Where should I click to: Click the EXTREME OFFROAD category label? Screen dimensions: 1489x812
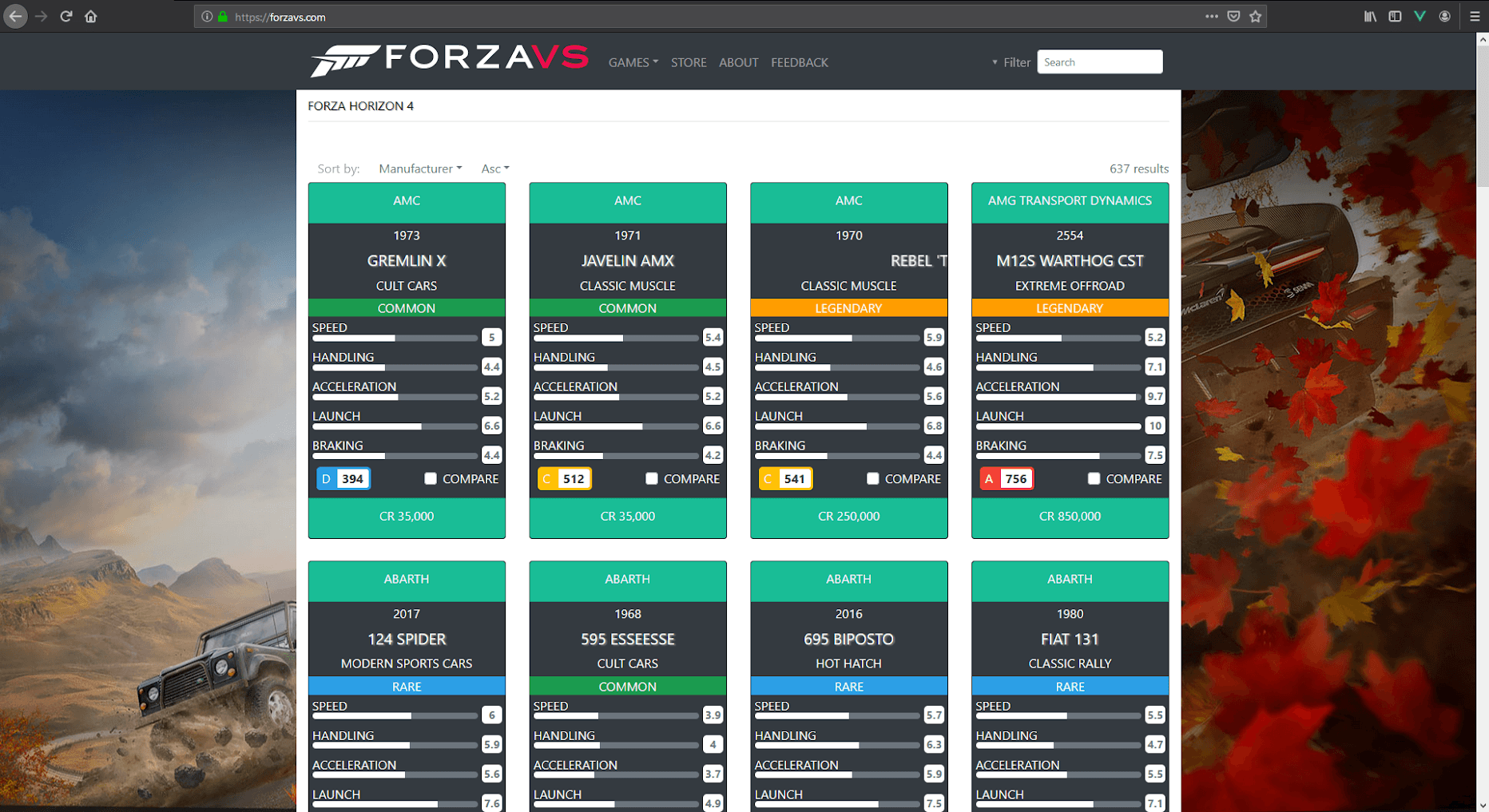1070,286
